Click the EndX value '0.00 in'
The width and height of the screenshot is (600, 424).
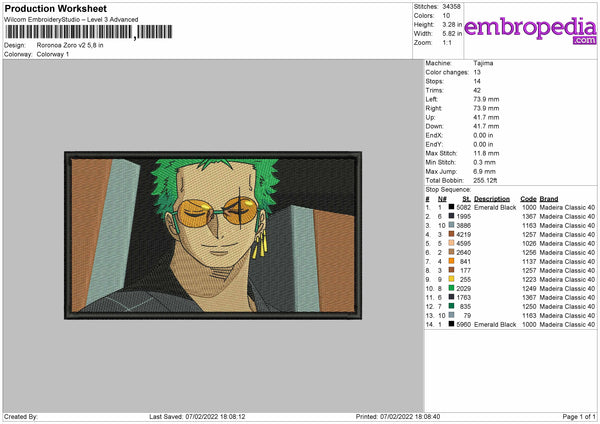(x=483, y=135)
